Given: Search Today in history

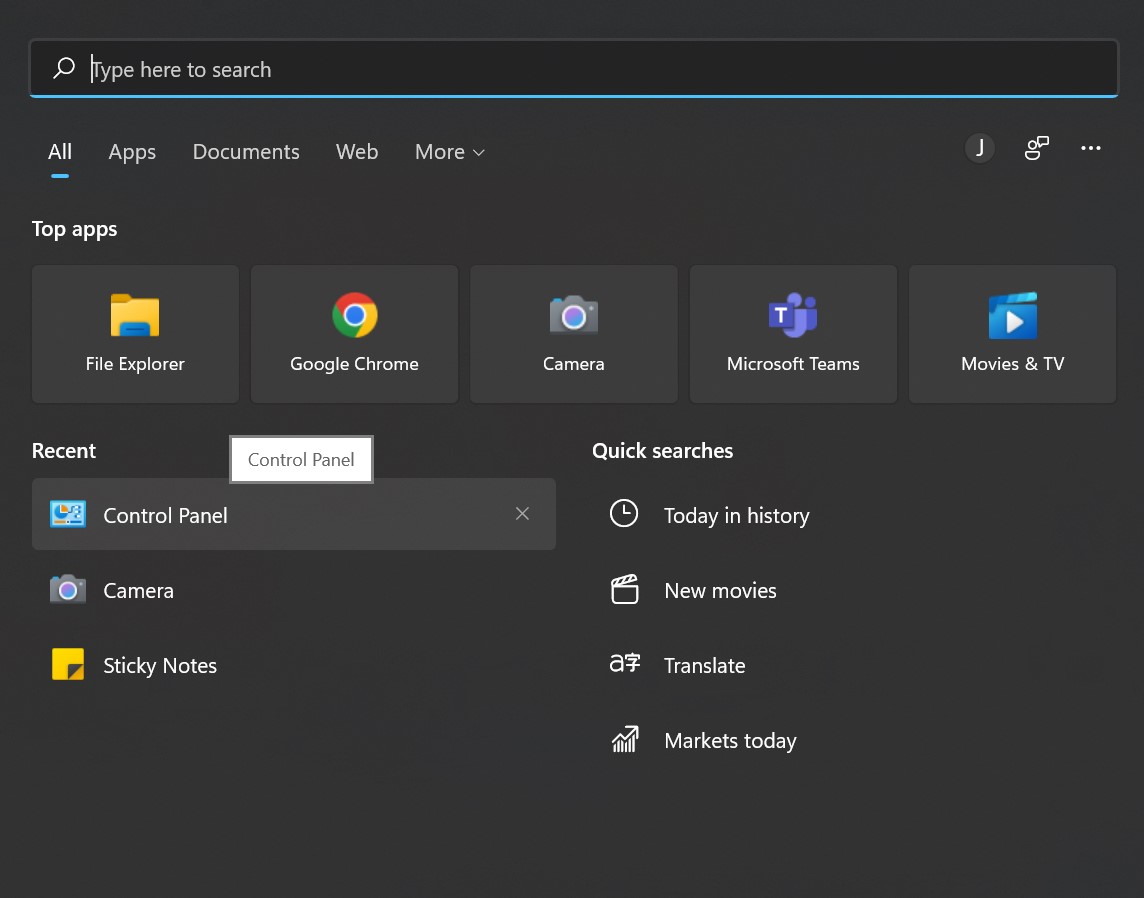Looking at the screenshot, I should pos(737,515).
